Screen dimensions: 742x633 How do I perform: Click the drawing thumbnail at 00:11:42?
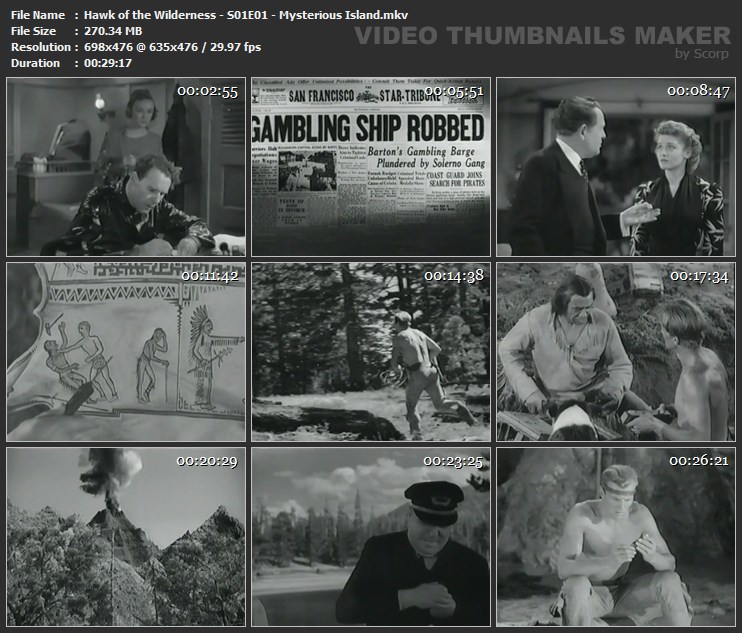point(126,352)
